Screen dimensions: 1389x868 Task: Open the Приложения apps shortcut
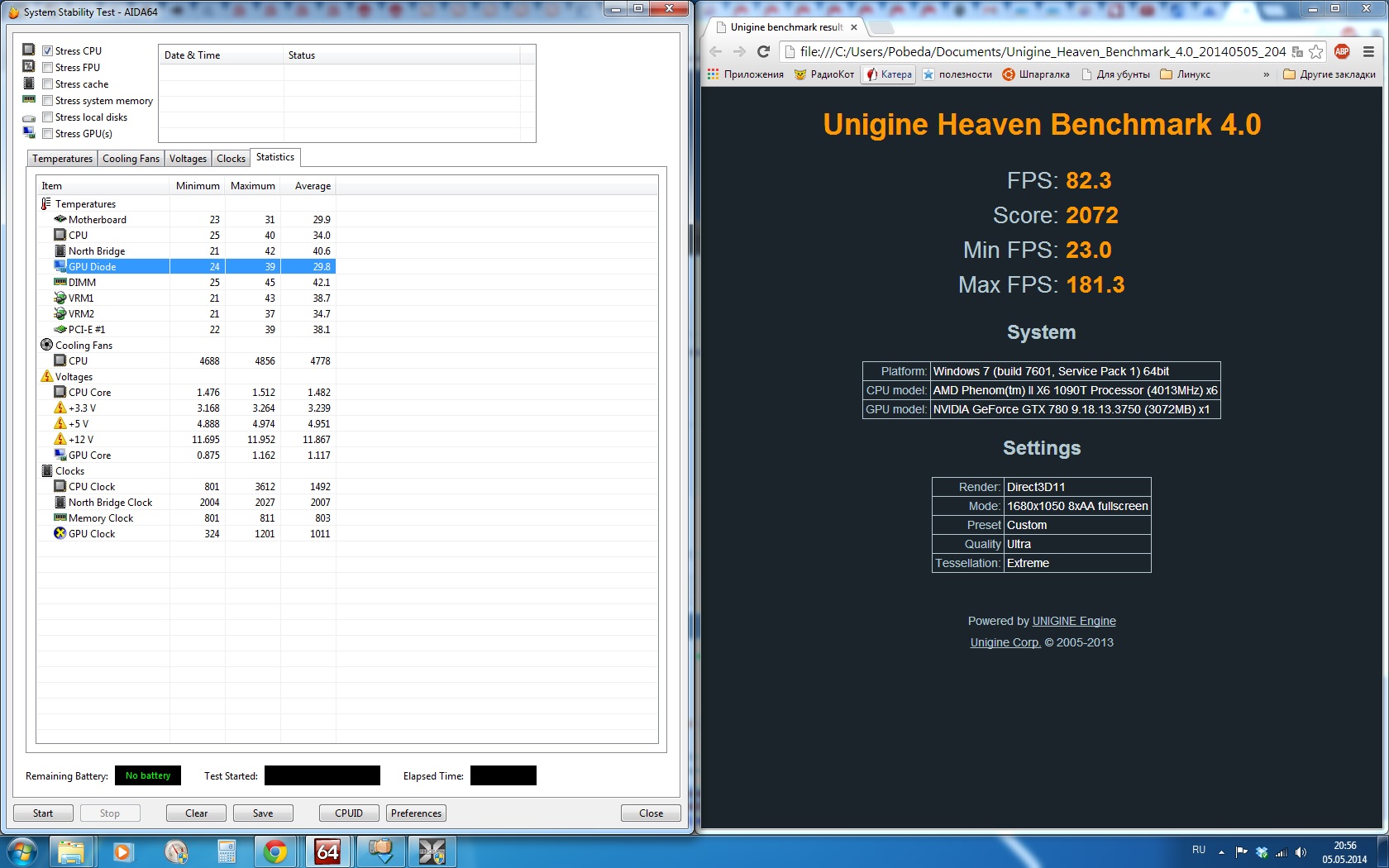[x=746, y=74]
